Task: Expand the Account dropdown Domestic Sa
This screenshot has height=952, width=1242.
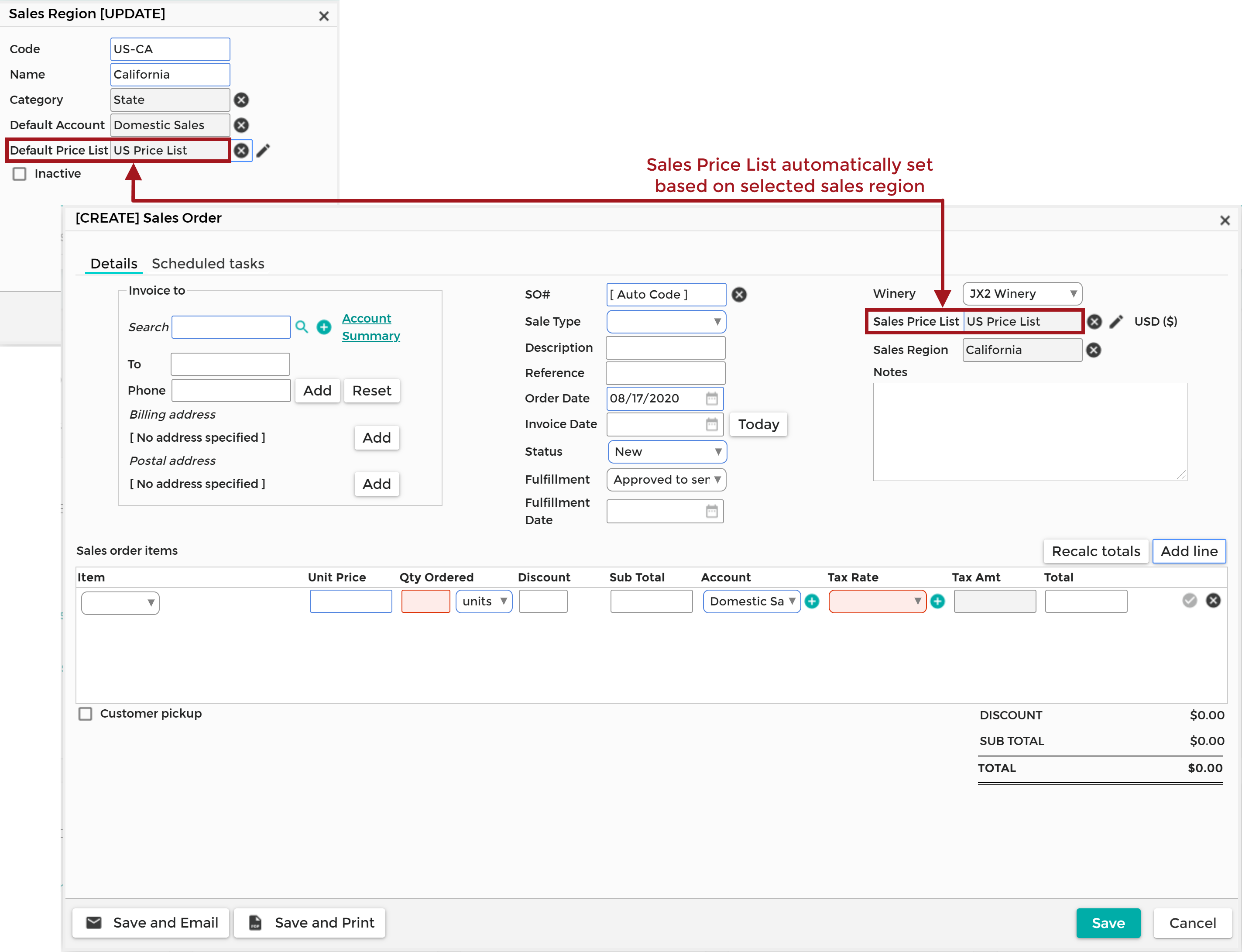Action: [752, 601]
